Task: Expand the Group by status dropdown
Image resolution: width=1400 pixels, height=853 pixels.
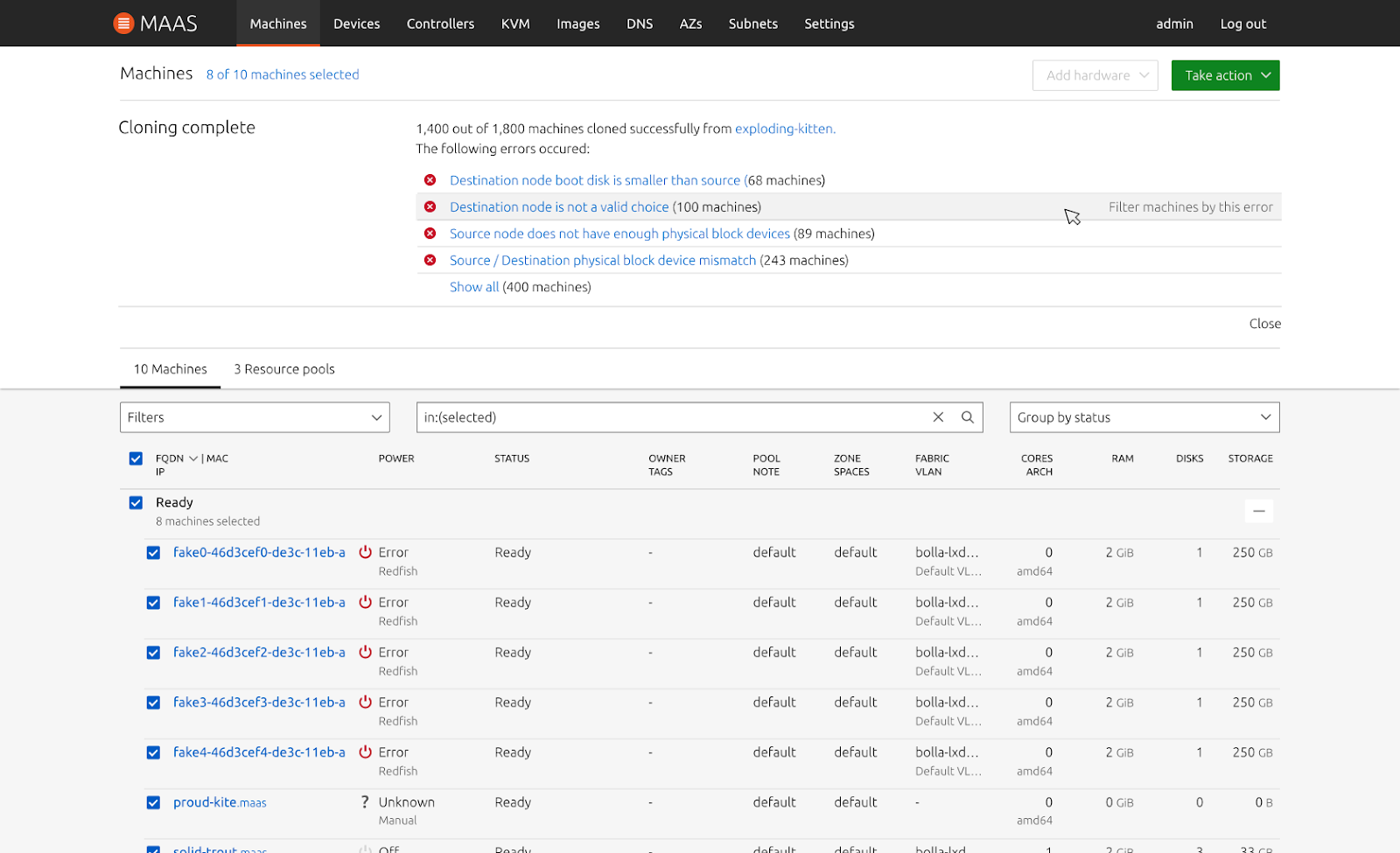Action: click(1144, 417)
